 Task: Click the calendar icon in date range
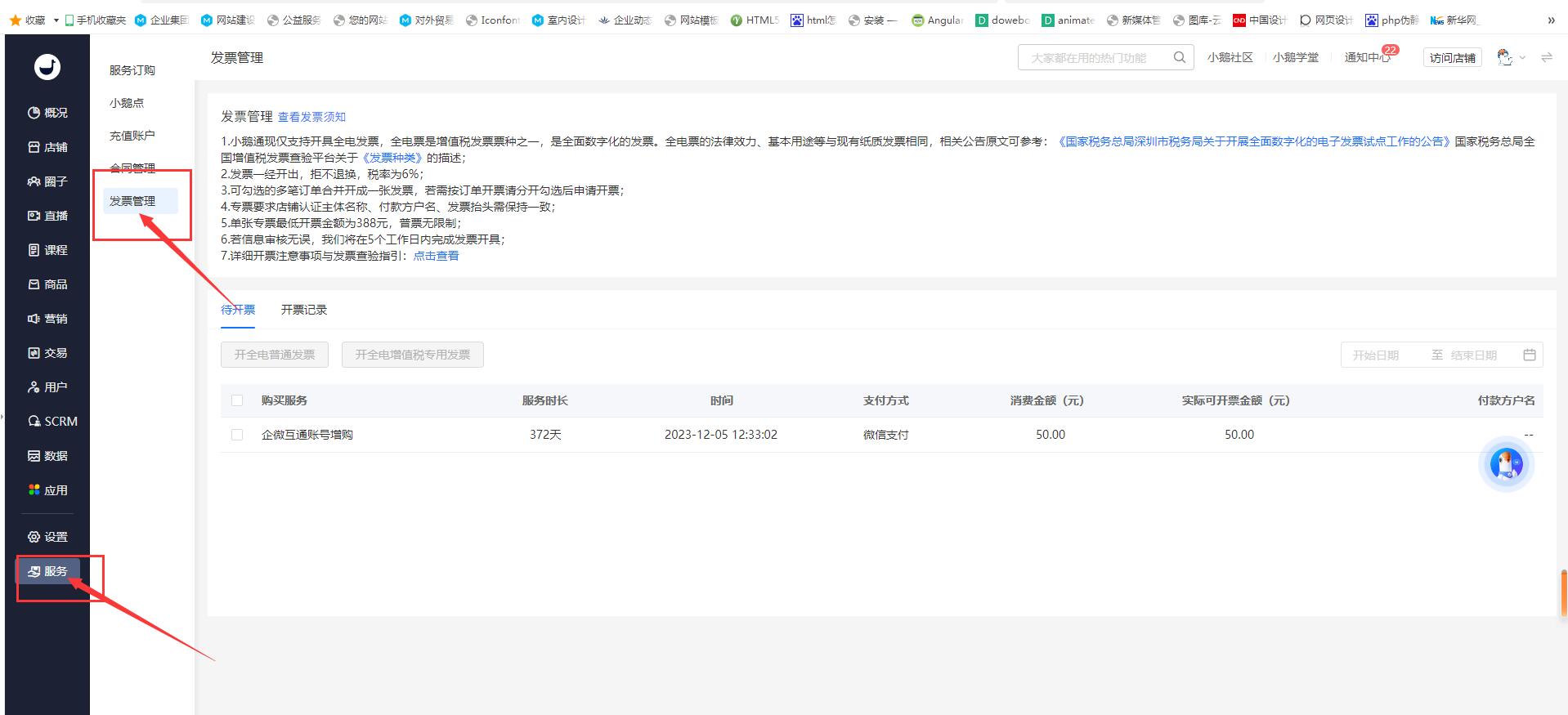click(x=1530, y=355)
